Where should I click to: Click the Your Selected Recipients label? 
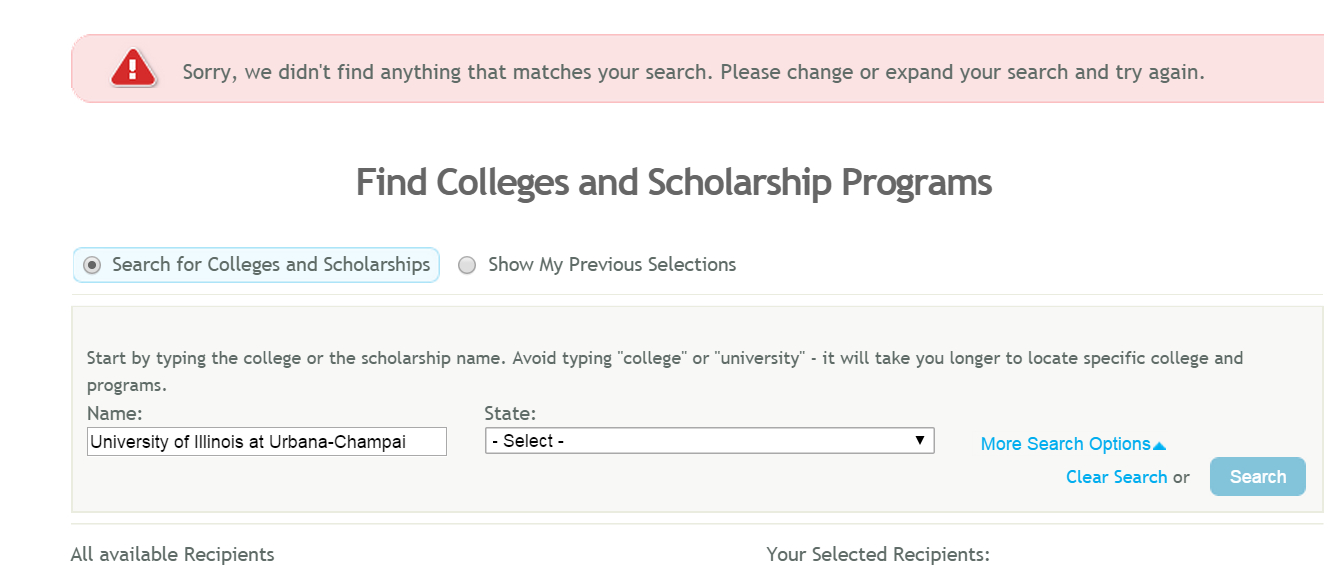coord(877,554)
